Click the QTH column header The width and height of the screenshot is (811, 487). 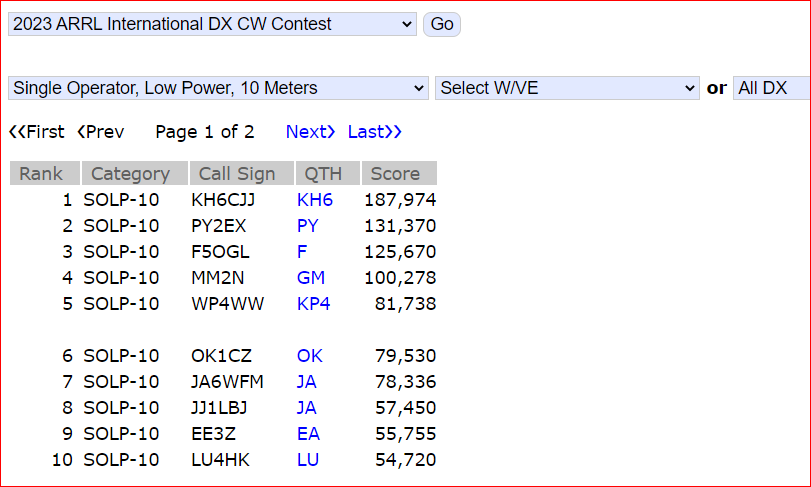tap(328, 173)
